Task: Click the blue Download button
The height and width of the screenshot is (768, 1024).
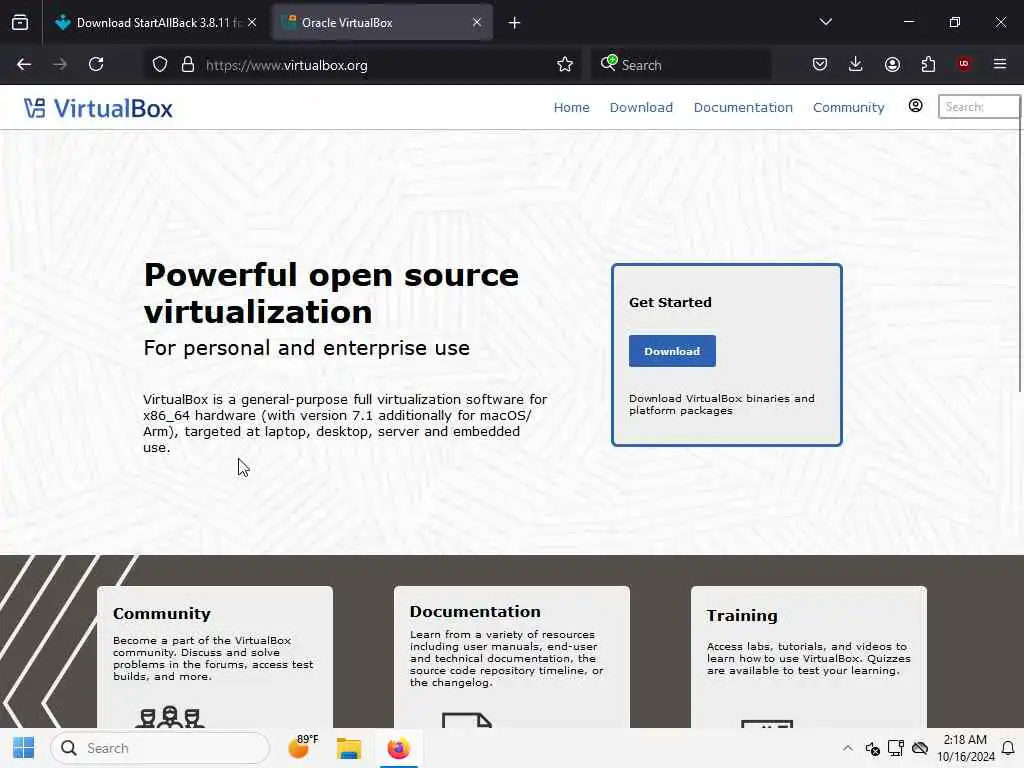Action: (x=672, y=351)
